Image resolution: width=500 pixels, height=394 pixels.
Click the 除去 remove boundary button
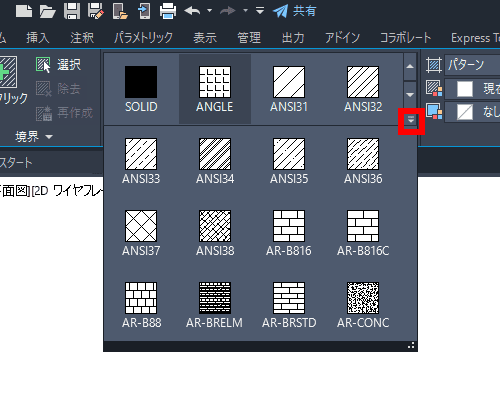tap(59, 89)
